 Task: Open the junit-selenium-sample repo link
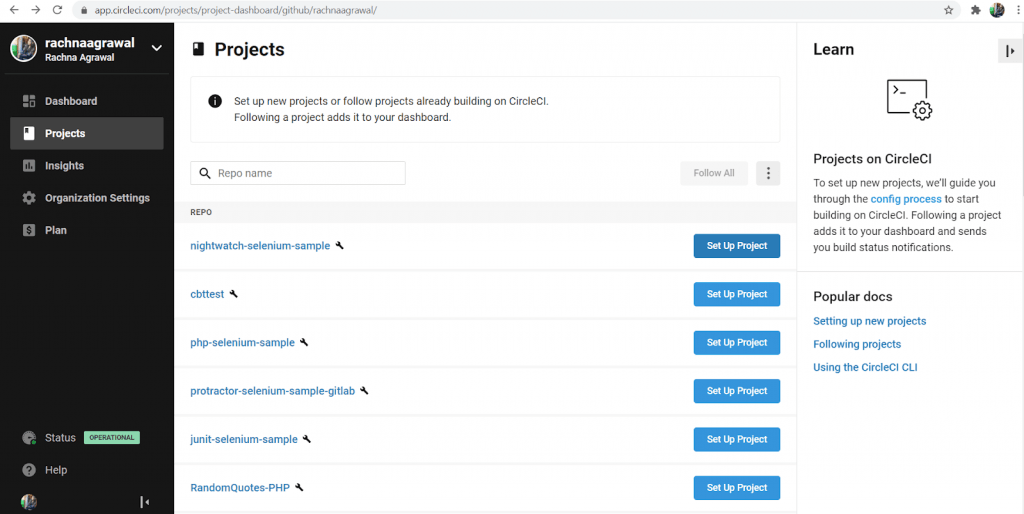244,440
